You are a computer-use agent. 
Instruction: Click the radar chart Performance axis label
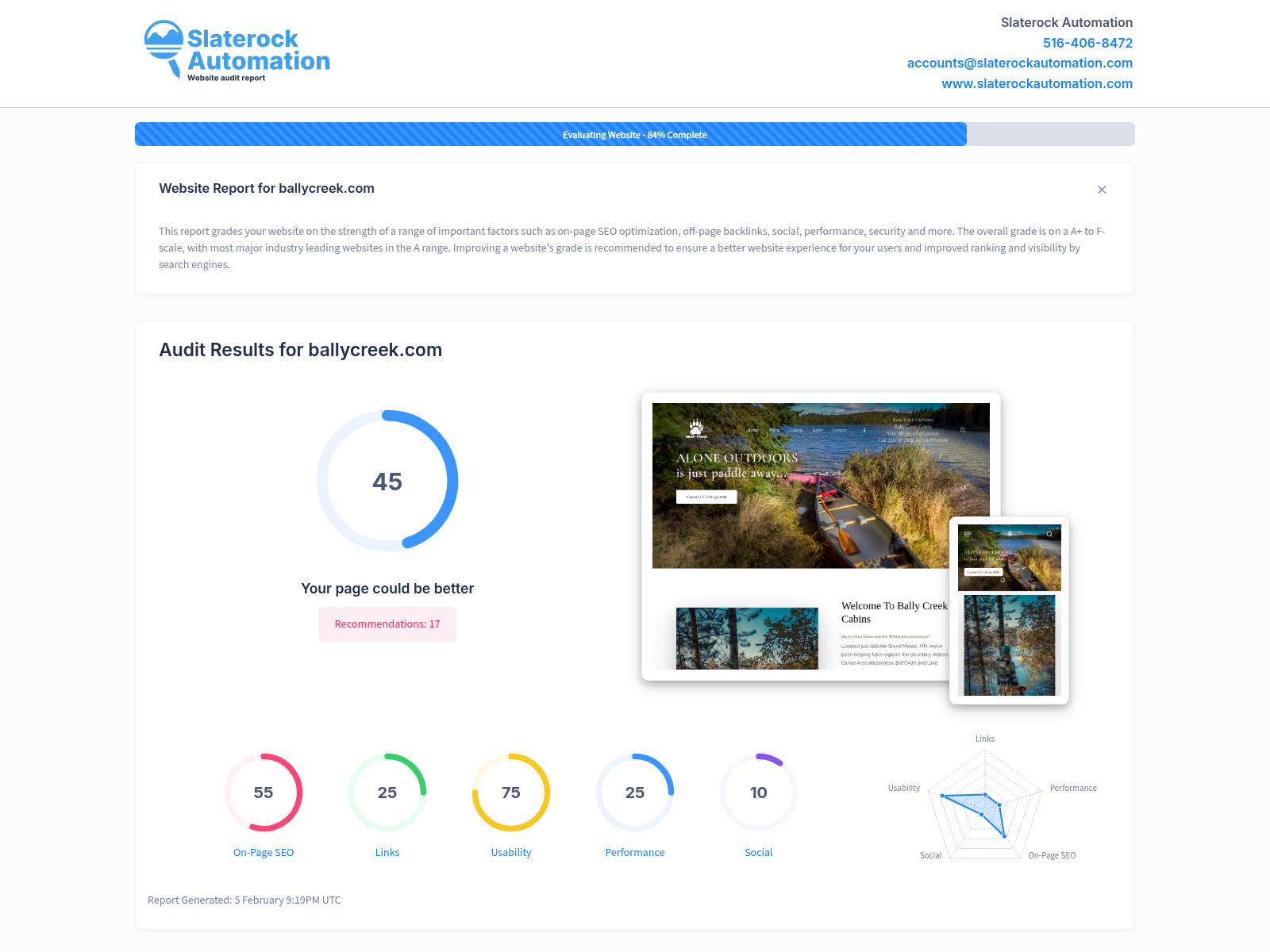pos(1073,788)
